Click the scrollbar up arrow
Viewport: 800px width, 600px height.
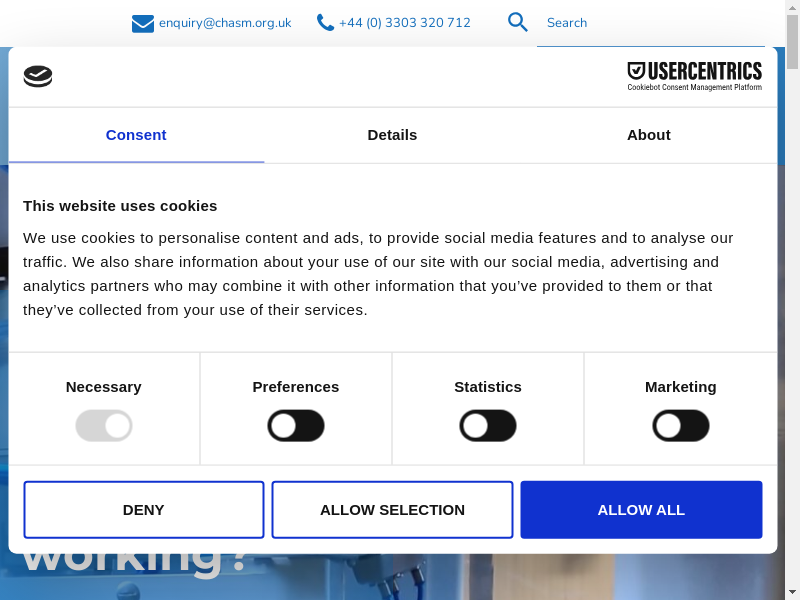coord(792,8)
